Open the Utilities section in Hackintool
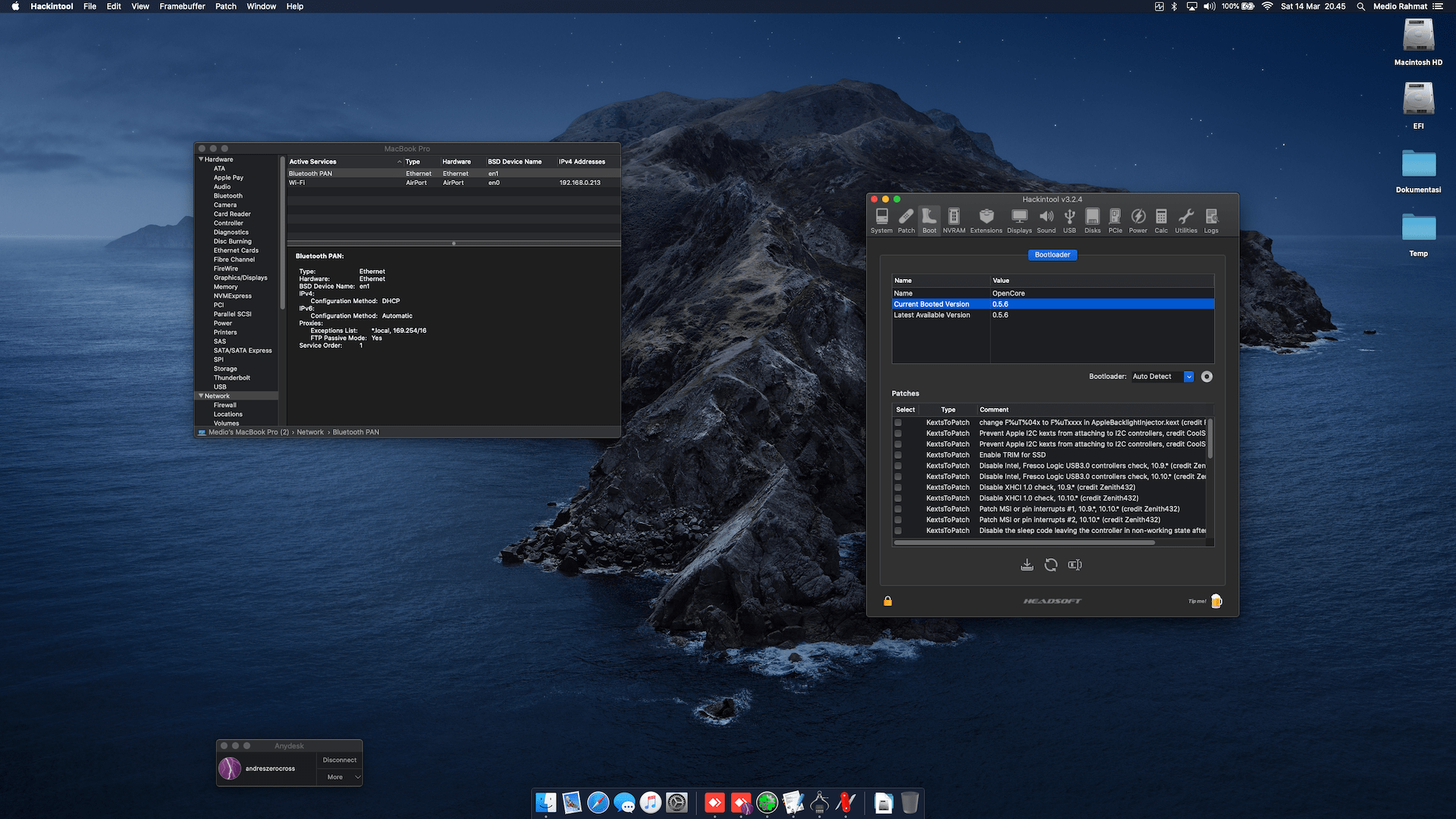 point(1186,221)
